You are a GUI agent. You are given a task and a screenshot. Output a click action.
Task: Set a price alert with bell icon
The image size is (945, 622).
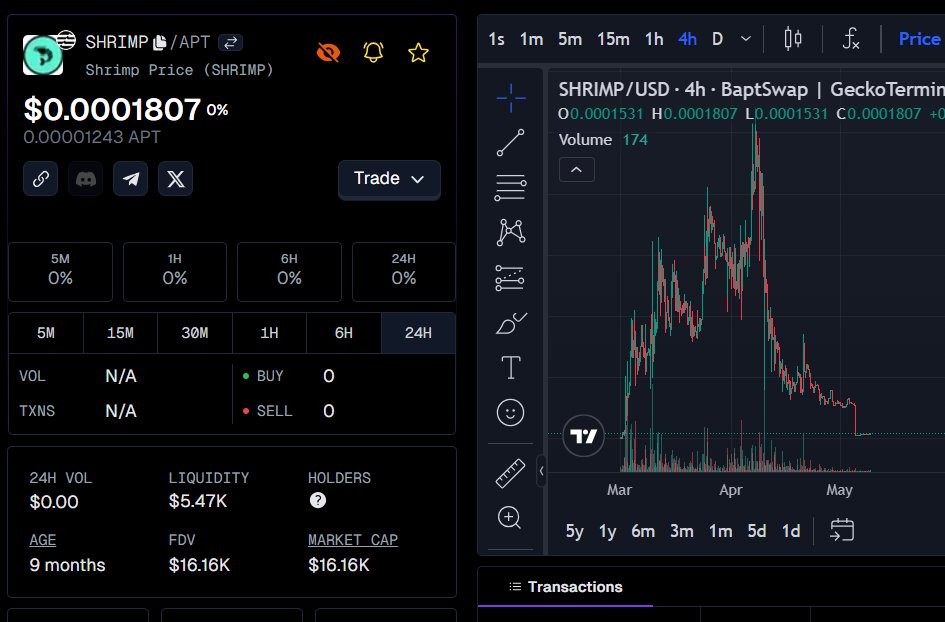point(374,52)
